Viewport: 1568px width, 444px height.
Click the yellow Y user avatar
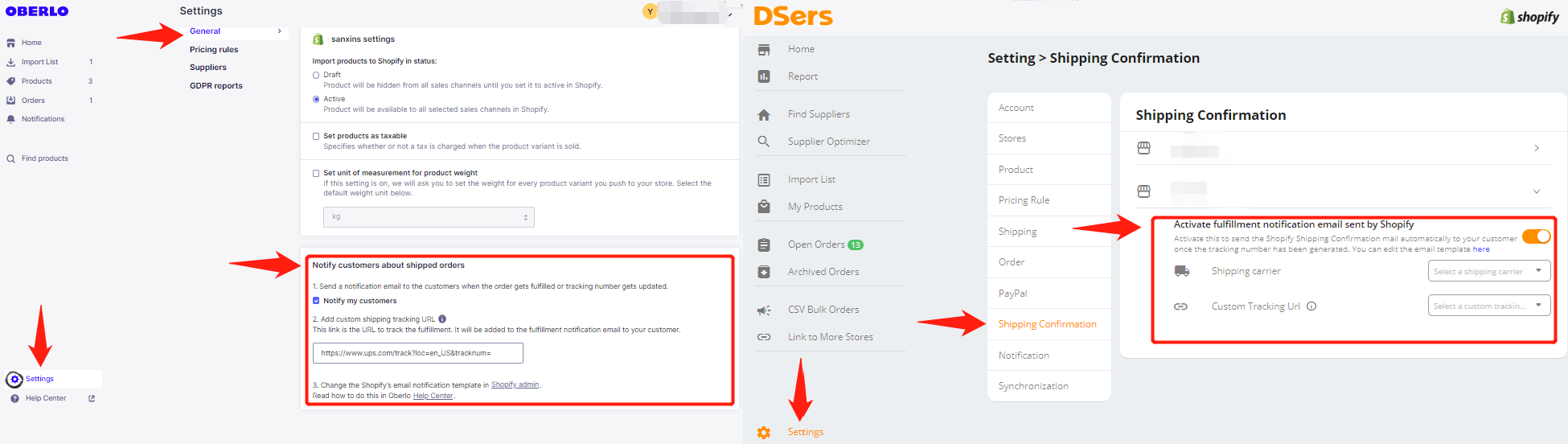point(650,11)
